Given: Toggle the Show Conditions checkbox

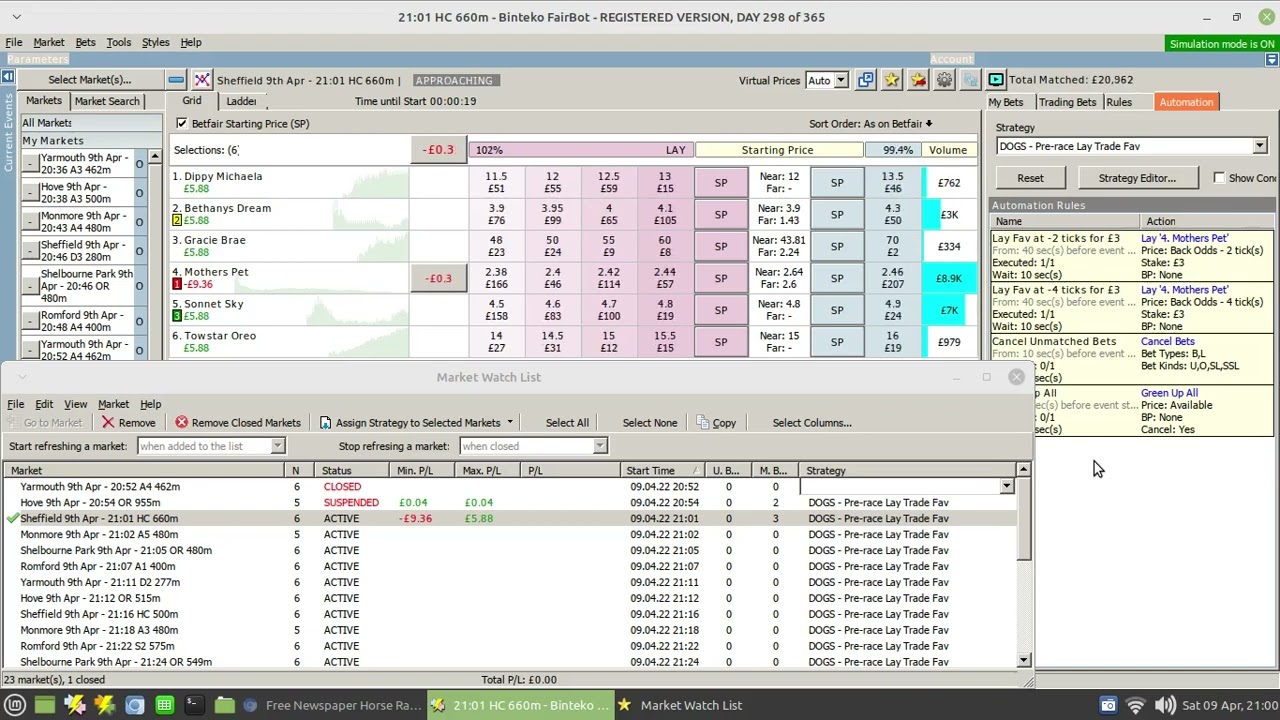Looking at the screenshot, I should point(1219,178).
